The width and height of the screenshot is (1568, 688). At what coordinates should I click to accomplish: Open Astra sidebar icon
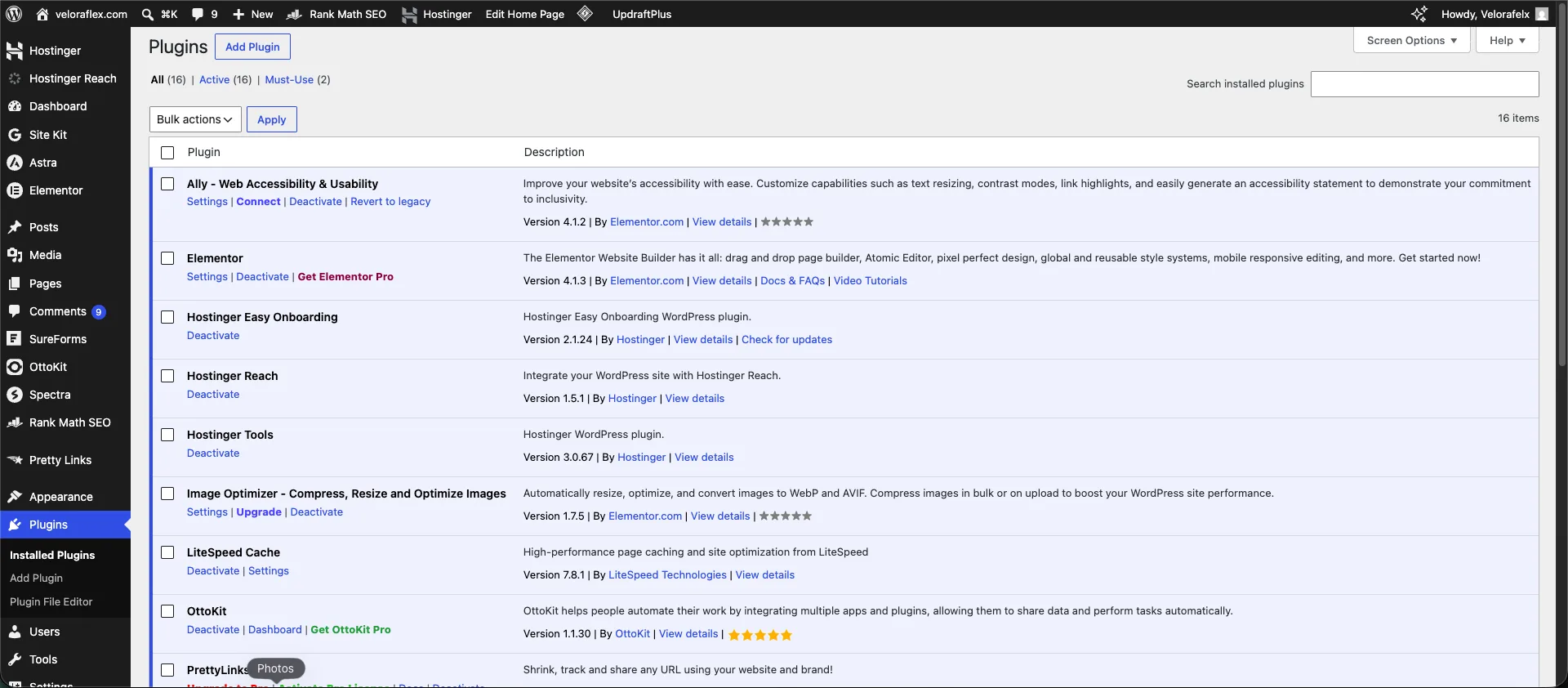(x=14, y=163)
